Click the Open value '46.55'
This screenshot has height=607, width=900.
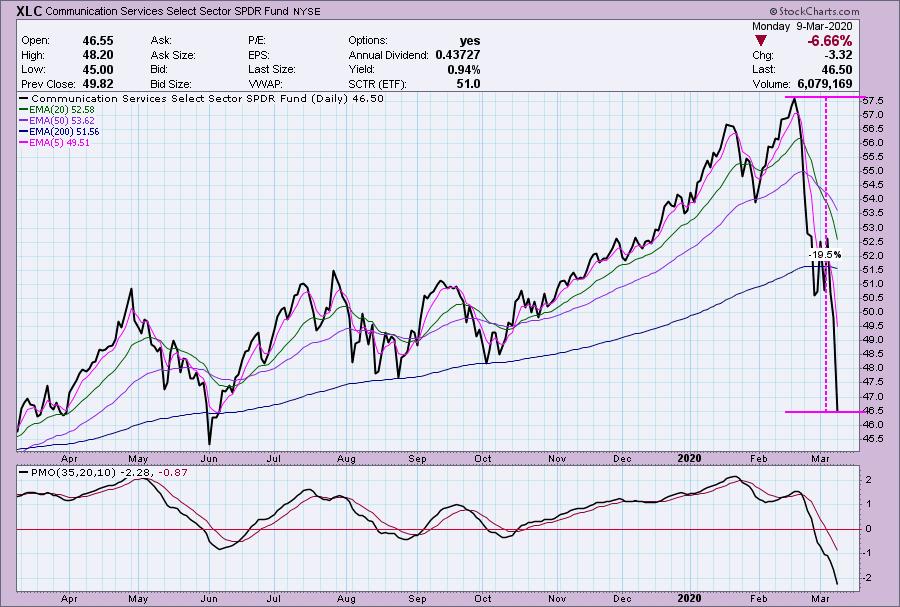tap(98, 41)
